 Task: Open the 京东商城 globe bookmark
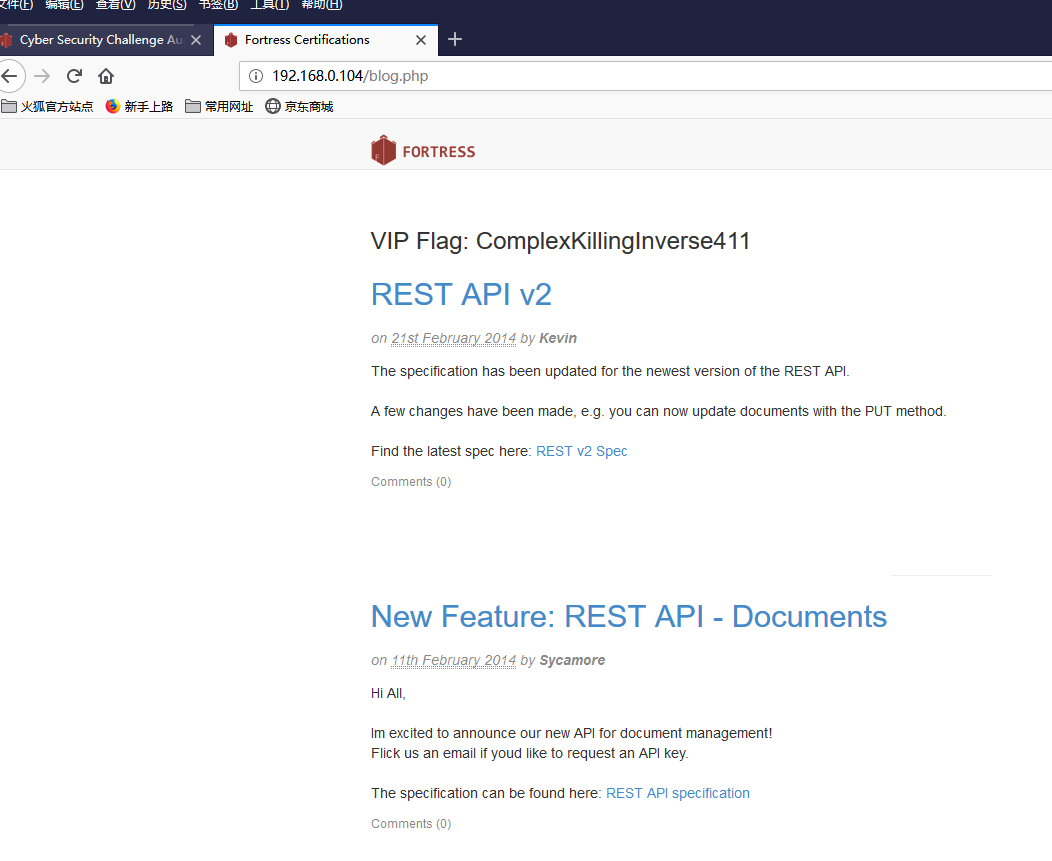point(299,107)
